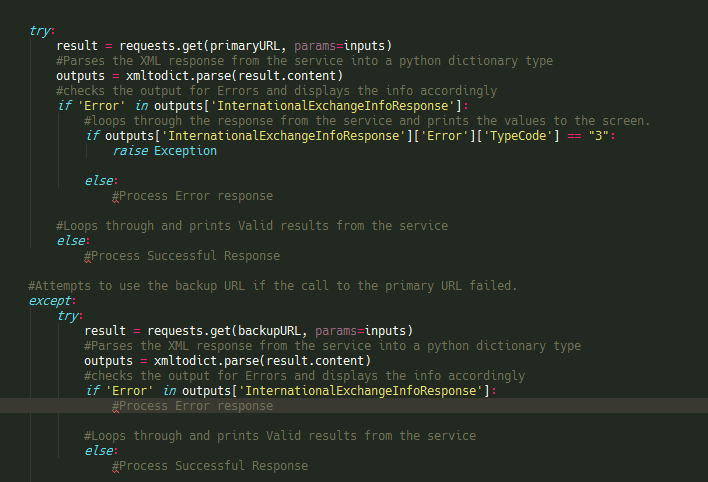Screen dimensions: 708x482
Task: Click first '#Process Error response' comment
Action: click(192, 196)
